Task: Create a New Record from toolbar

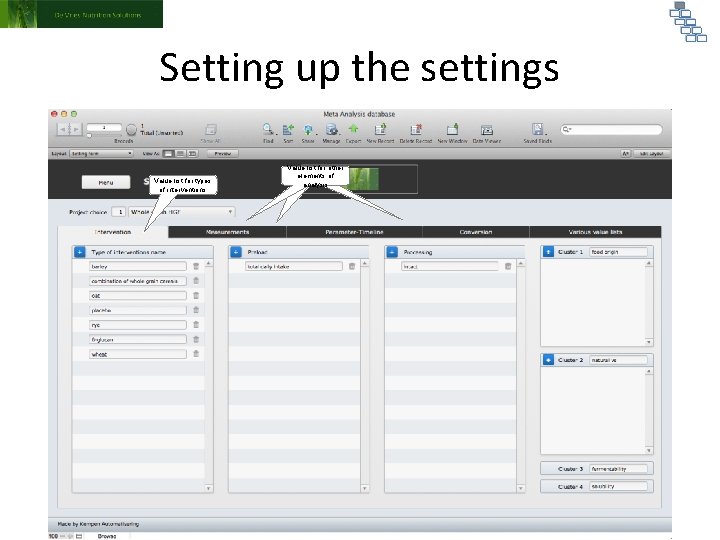Action: tap(380, 130)
